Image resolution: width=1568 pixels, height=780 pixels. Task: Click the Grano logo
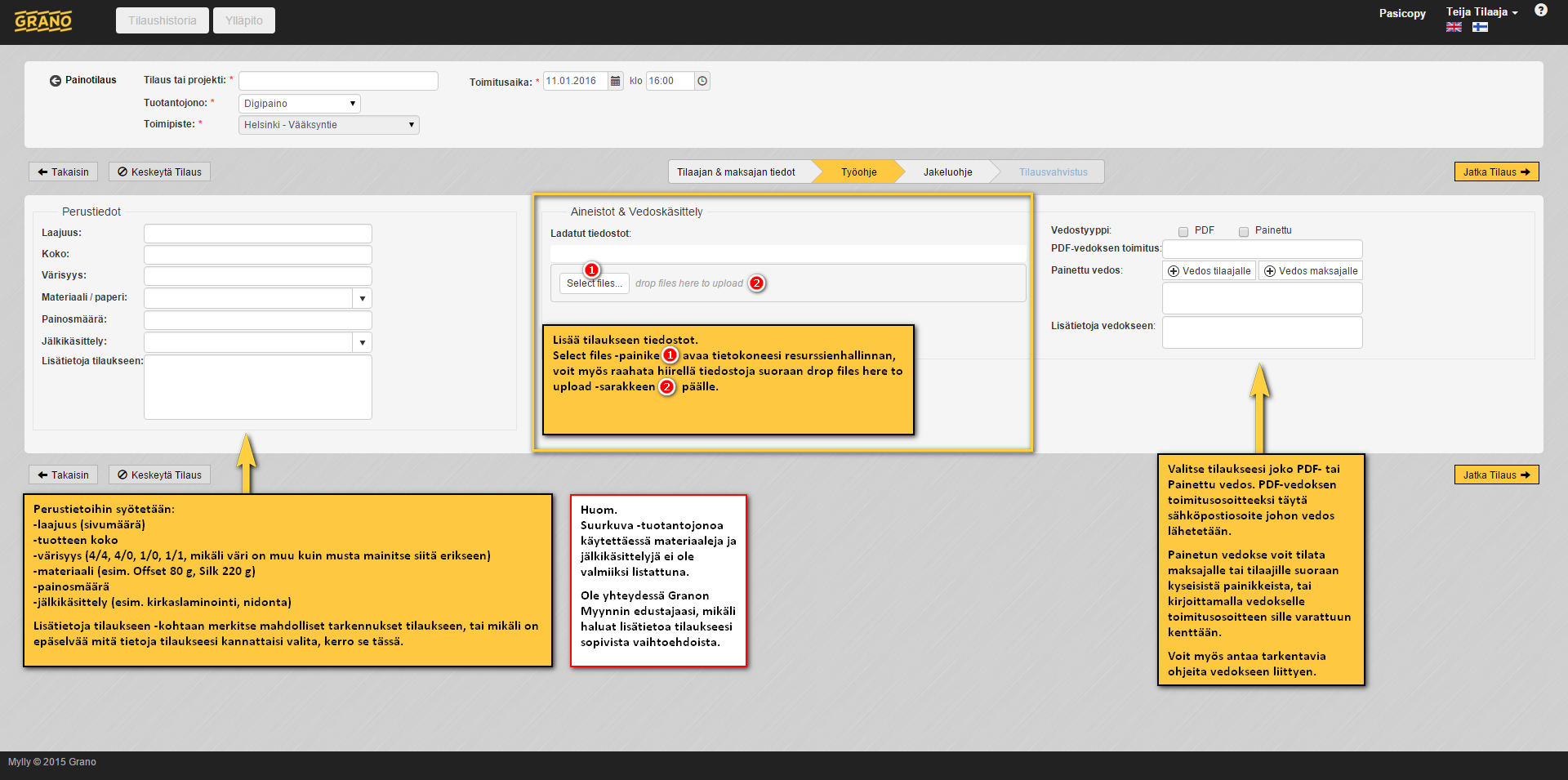[x=43, y=21]
